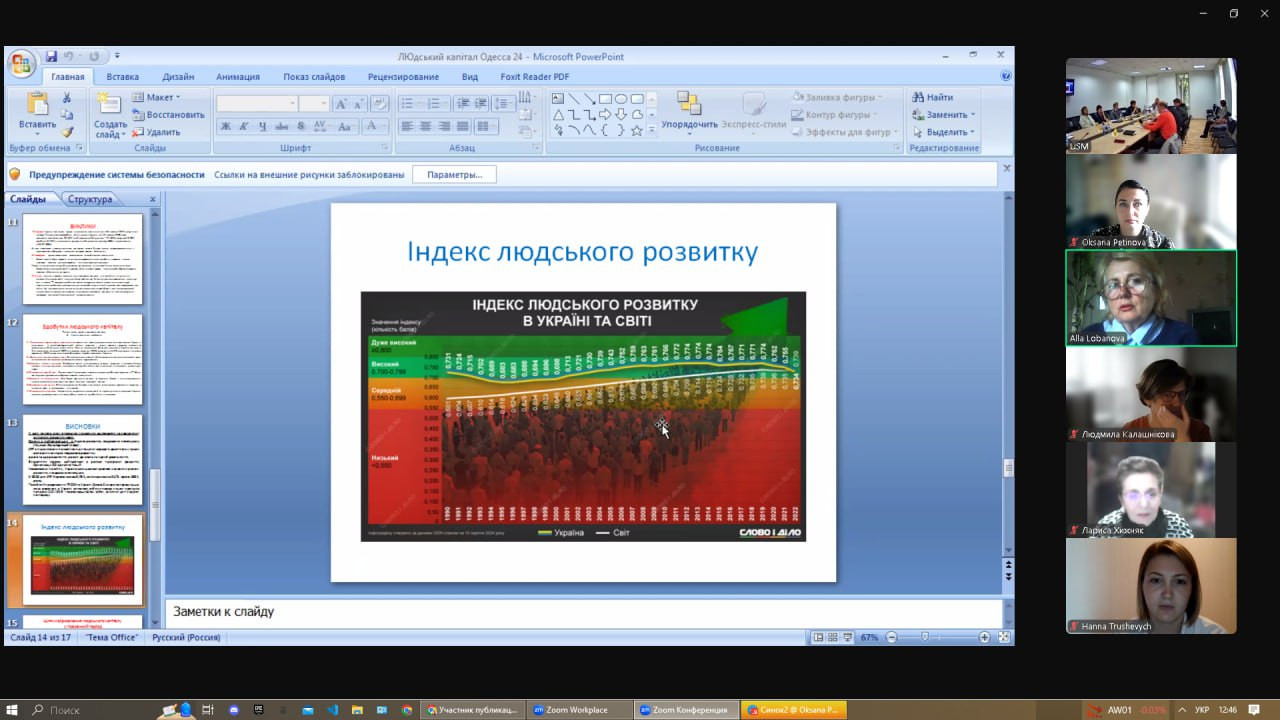1280x720 pixels.
Task: Click the Save icon in quick access toolbar
Action: click(x=51, y=57)
